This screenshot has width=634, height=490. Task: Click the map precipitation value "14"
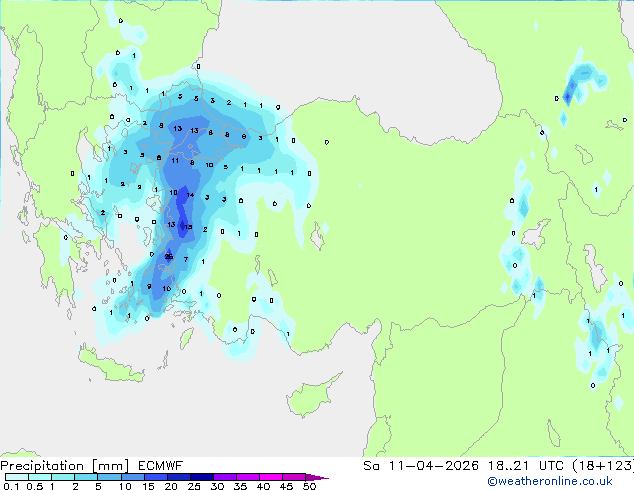coord(190,195)
